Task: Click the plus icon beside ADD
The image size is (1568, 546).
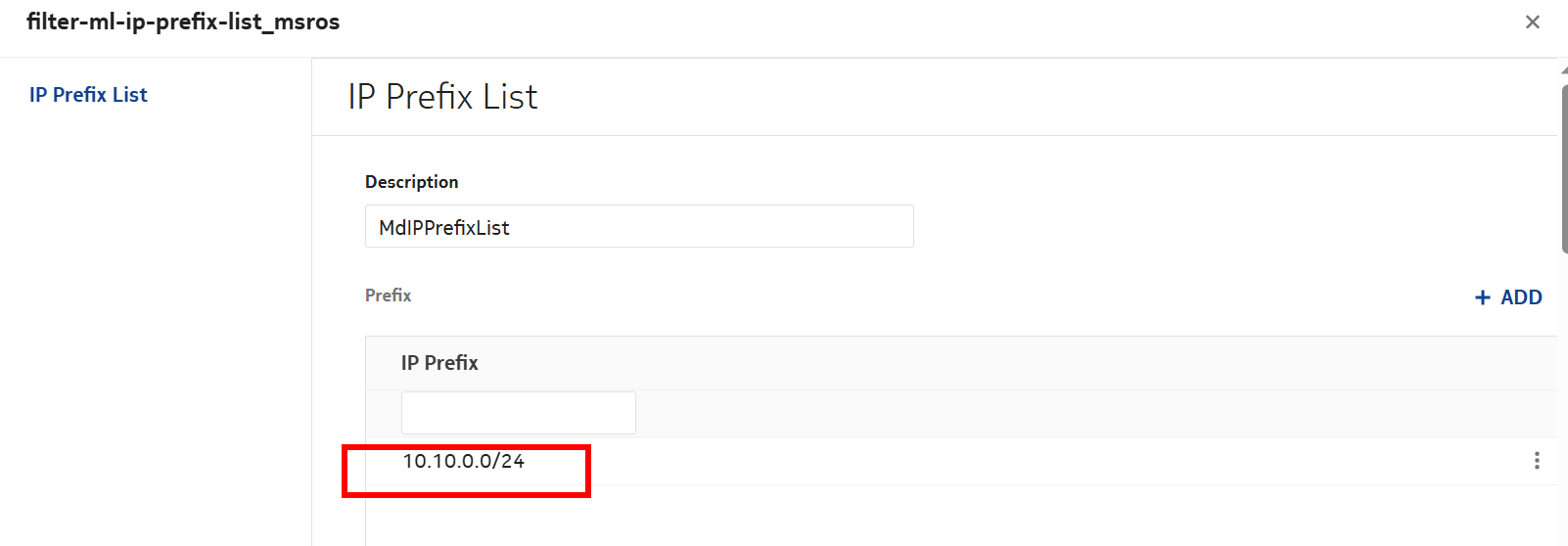Action: pos(1482,297)
